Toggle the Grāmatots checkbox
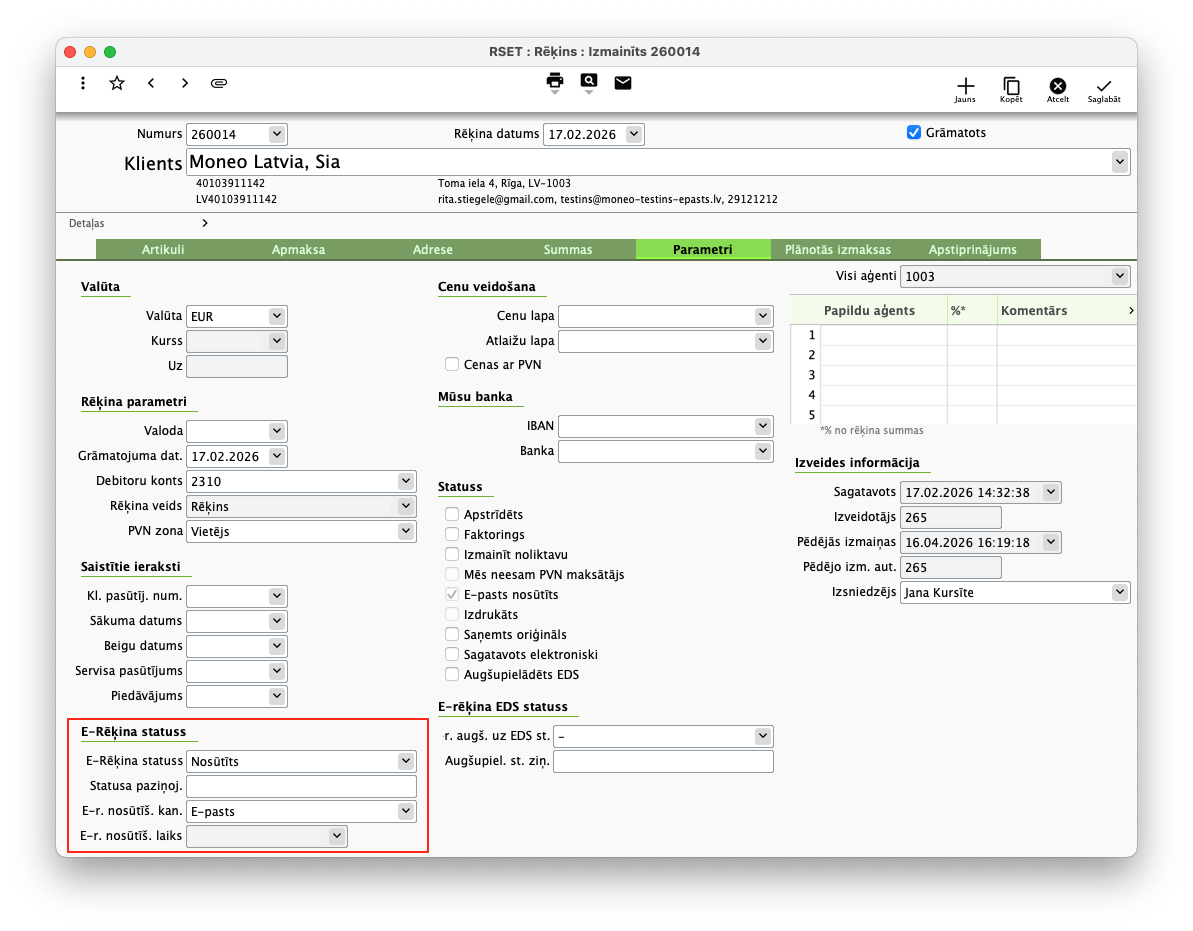Viewport: 1193px width, 931px height. [913, 132]
